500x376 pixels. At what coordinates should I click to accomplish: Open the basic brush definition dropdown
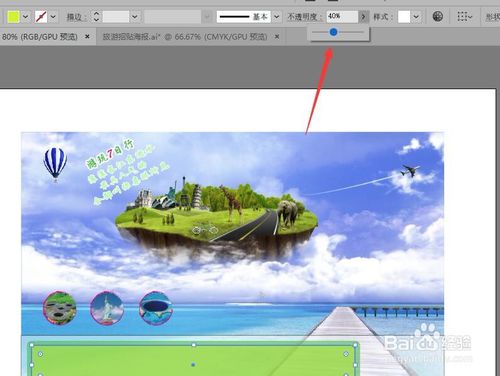(x=276, y=16)
